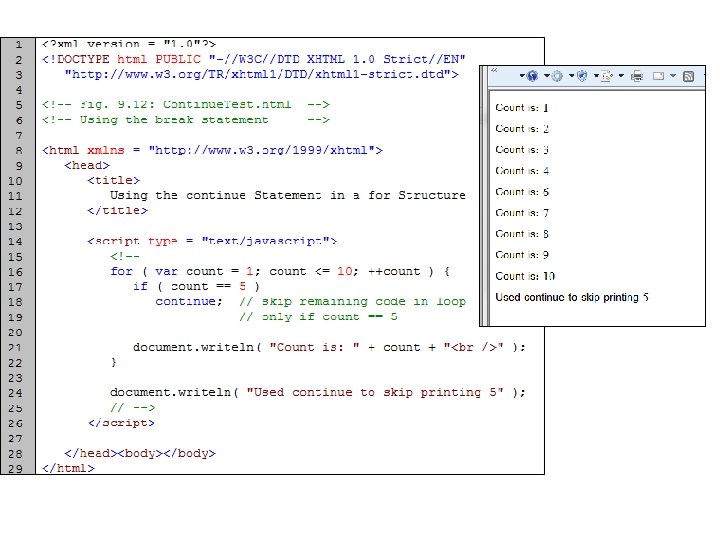The height and width of the screenshot is (540, 720).
Task: Click output line "Count is: 4"
Action: [x=522, y=171]
